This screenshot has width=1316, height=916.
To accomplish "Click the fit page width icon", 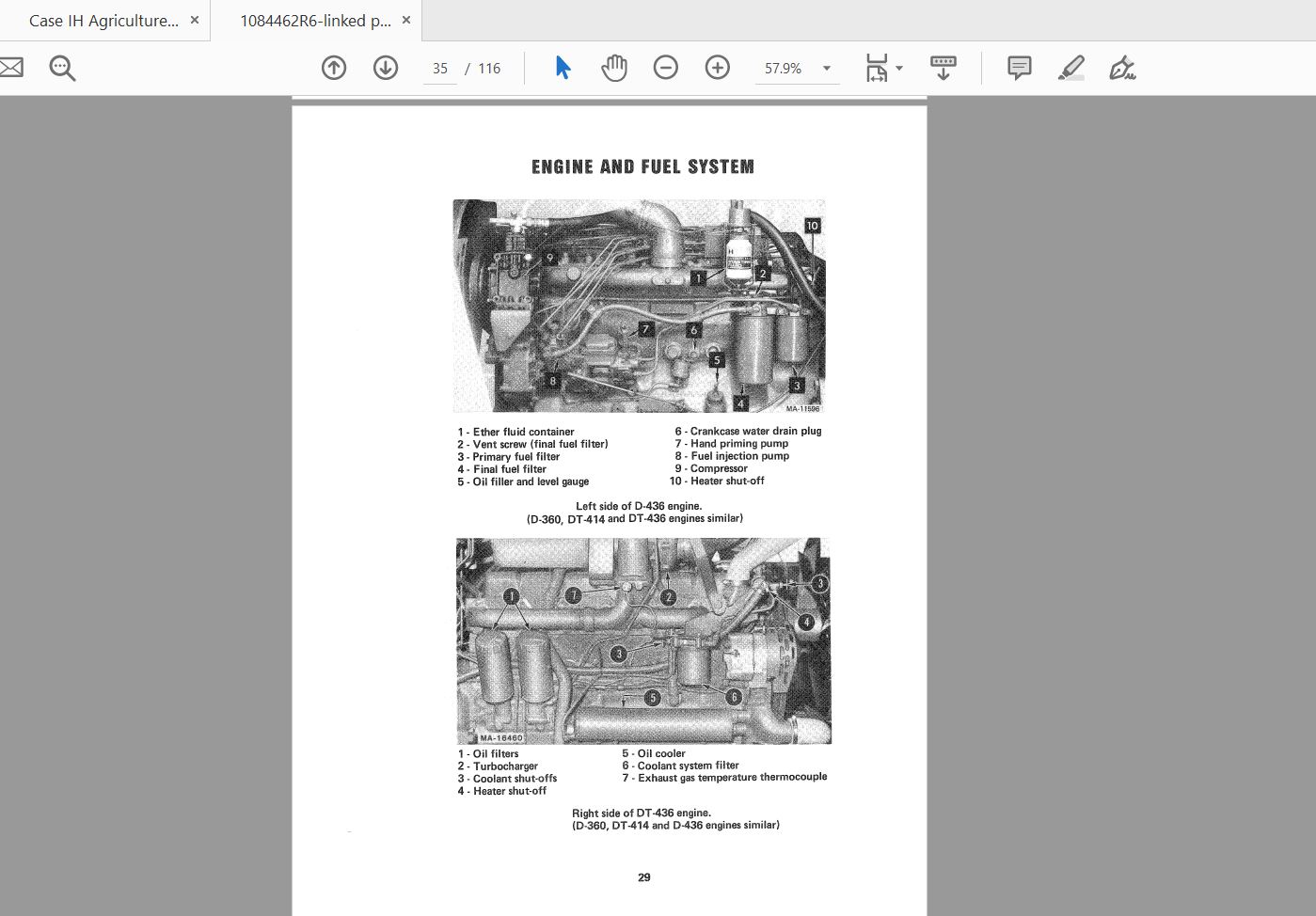I will pyautogui.click(x=877, y=68).
